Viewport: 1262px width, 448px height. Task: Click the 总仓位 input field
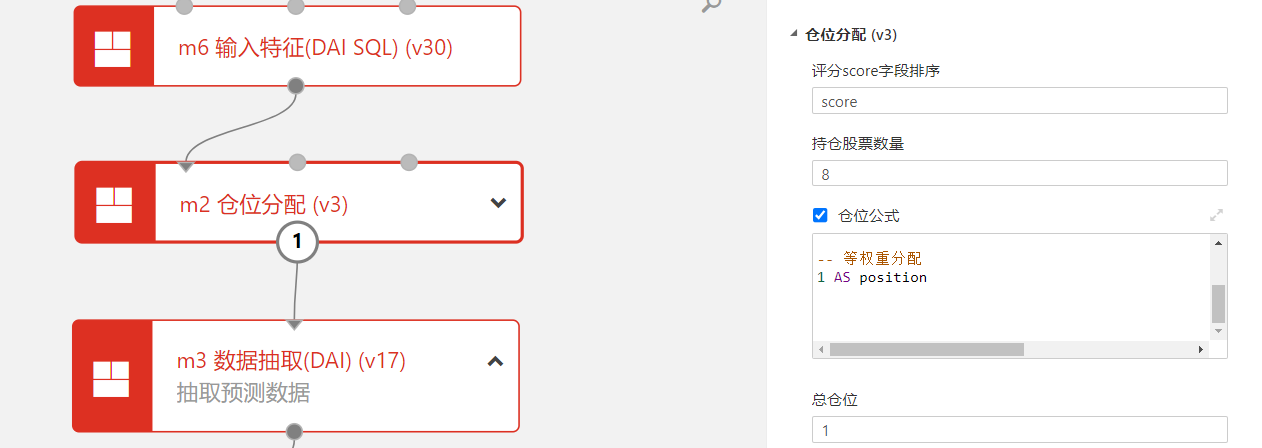point(1019,430)
